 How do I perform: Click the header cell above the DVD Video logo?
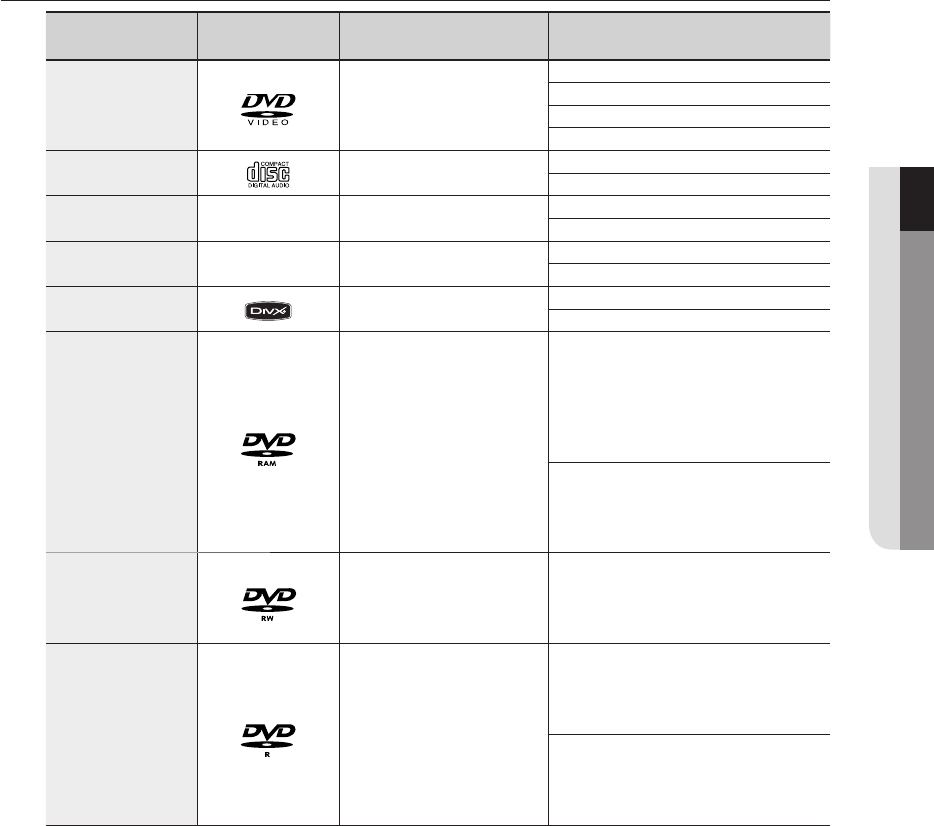268,37
